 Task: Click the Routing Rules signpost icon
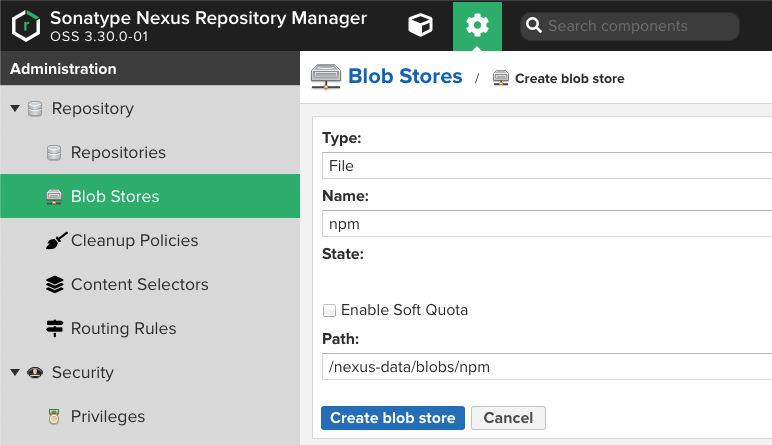(x=55, y=328)
